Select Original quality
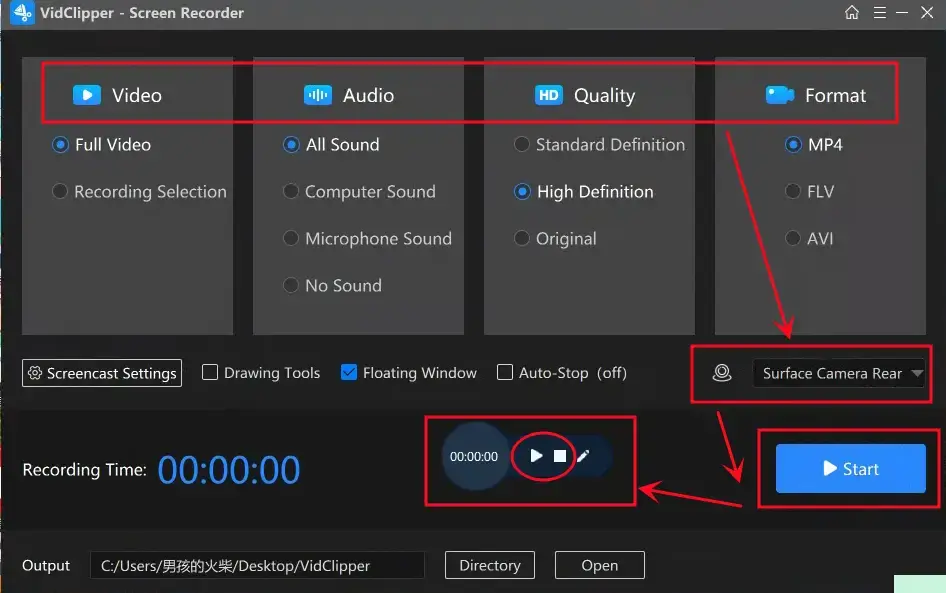Image resolution: width=946 pixels, height=593 pixels. (x=555, y=239)
